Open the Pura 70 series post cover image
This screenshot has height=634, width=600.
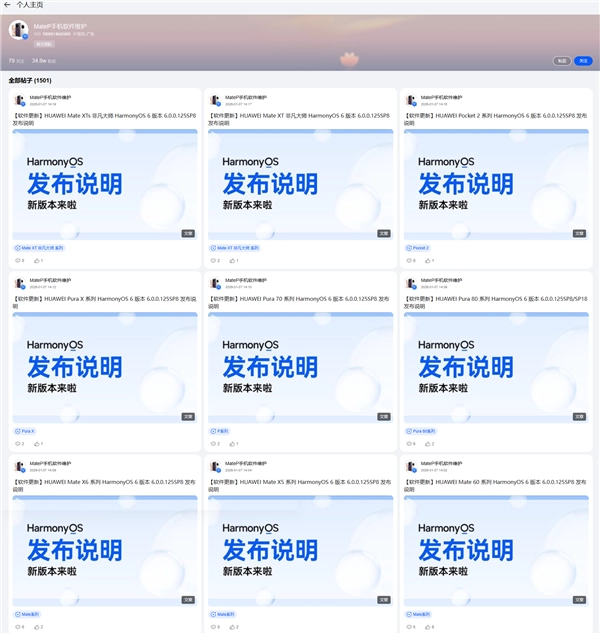300,367
